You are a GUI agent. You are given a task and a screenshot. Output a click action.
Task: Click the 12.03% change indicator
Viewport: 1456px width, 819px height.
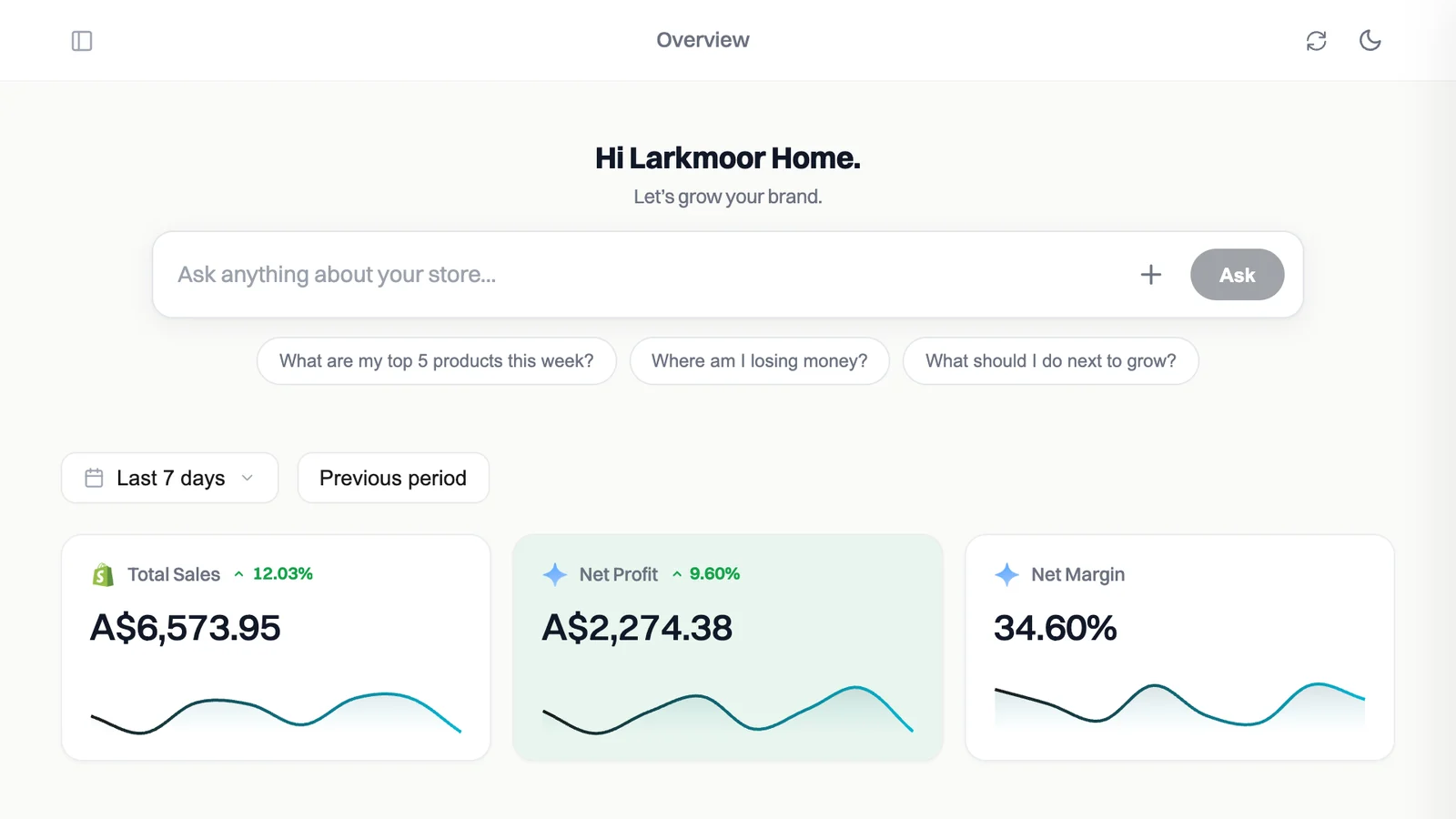273,574
